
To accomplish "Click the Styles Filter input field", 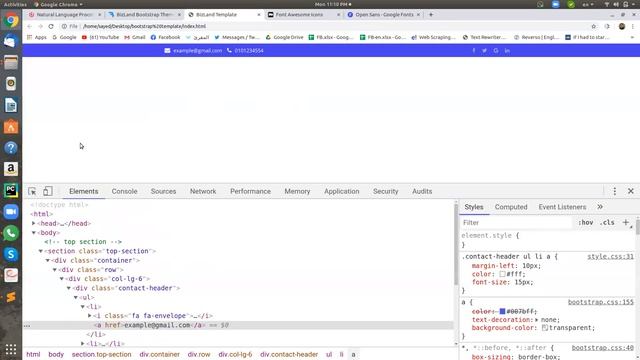I will (x=516, y=222).
